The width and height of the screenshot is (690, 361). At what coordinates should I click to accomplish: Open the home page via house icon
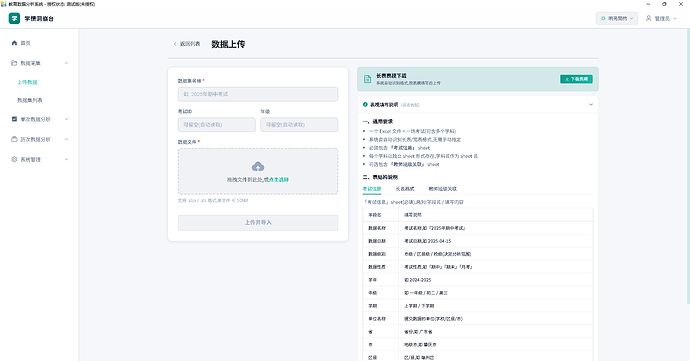(x=14, y=43)
